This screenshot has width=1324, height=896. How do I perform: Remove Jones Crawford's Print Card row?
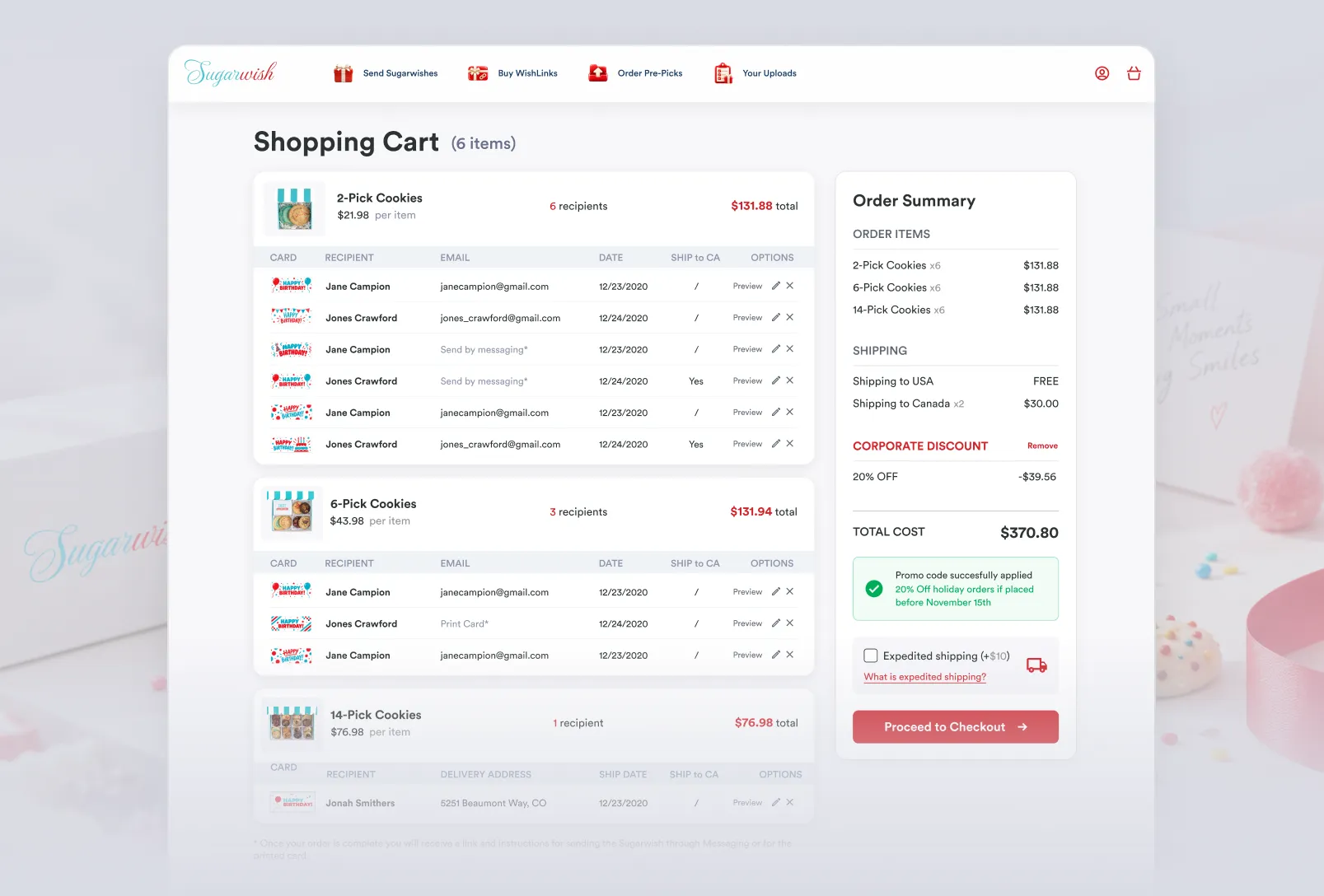[x=790, y=623]
